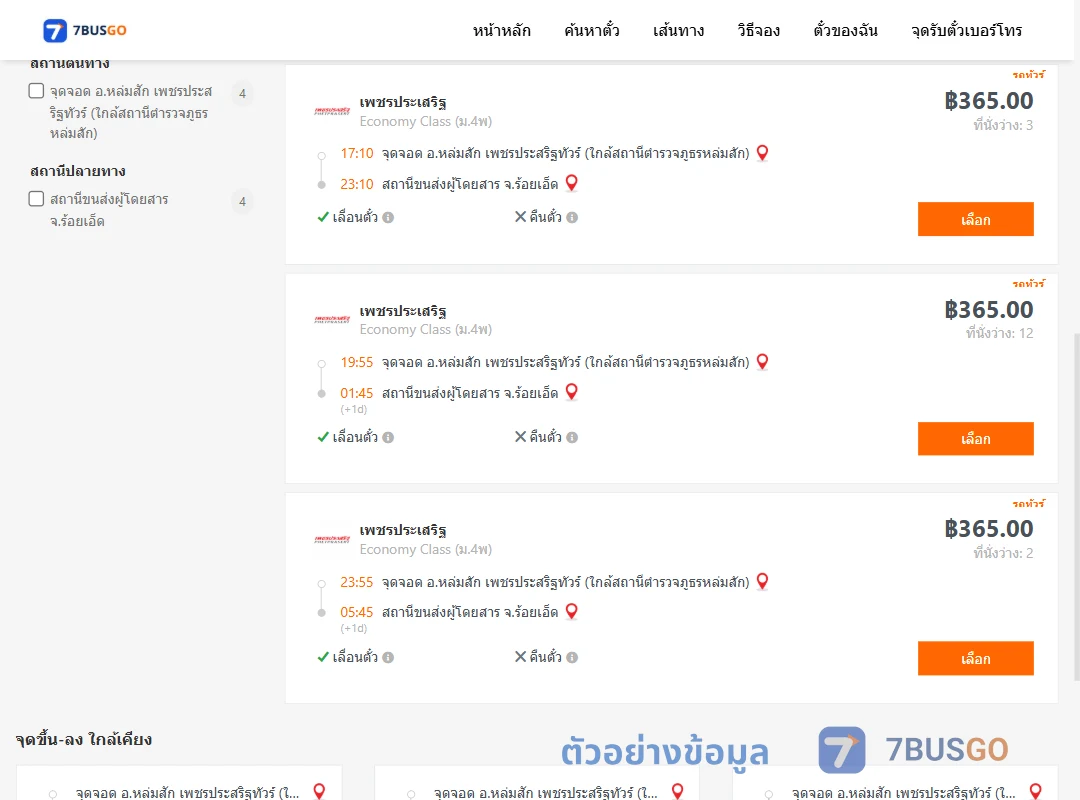
Task: Click map pin on first nearby stop card
Action: [320, 791]
